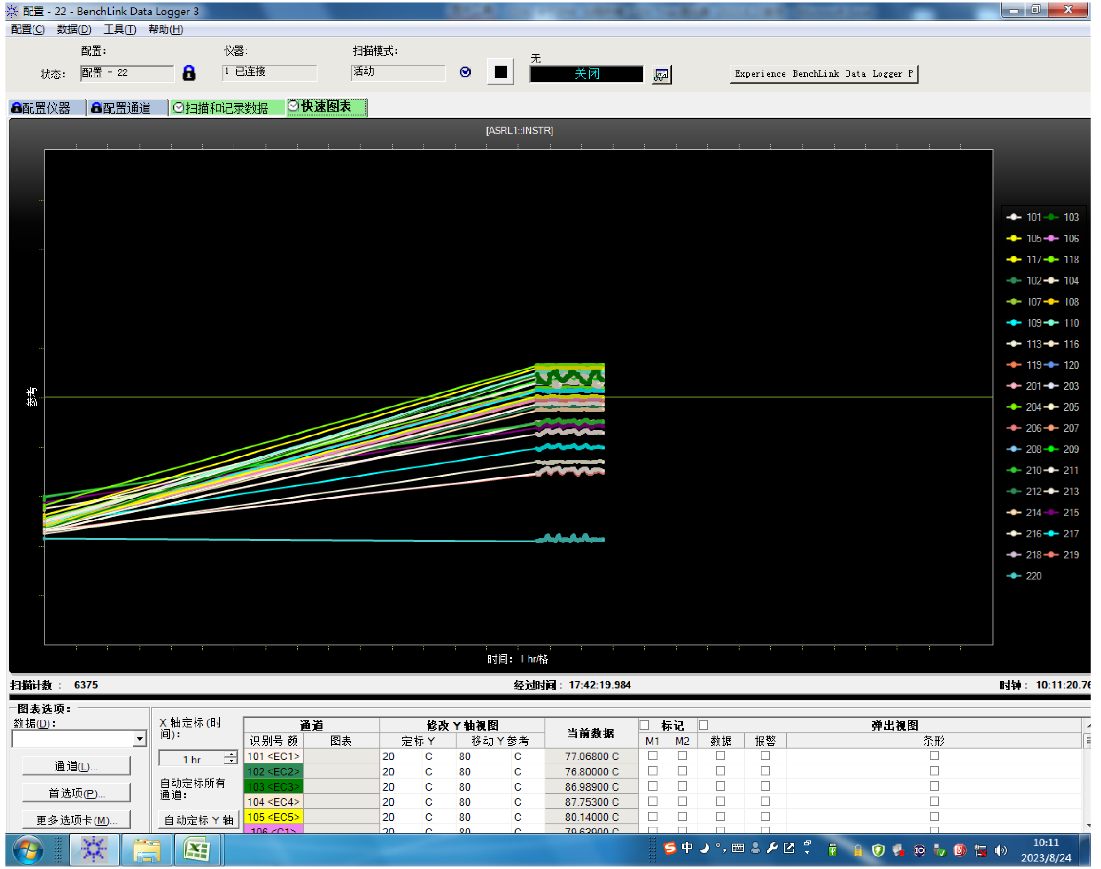Check the M1 marker box for channel 101
This screenshot has height=869, width=1101.
click(653, 757)
